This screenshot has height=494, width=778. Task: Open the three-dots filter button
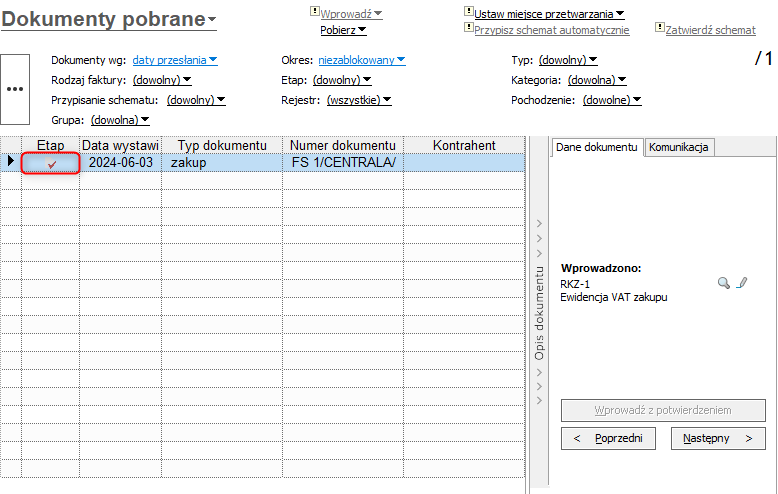pyautogui.click(x=15, y=89)
